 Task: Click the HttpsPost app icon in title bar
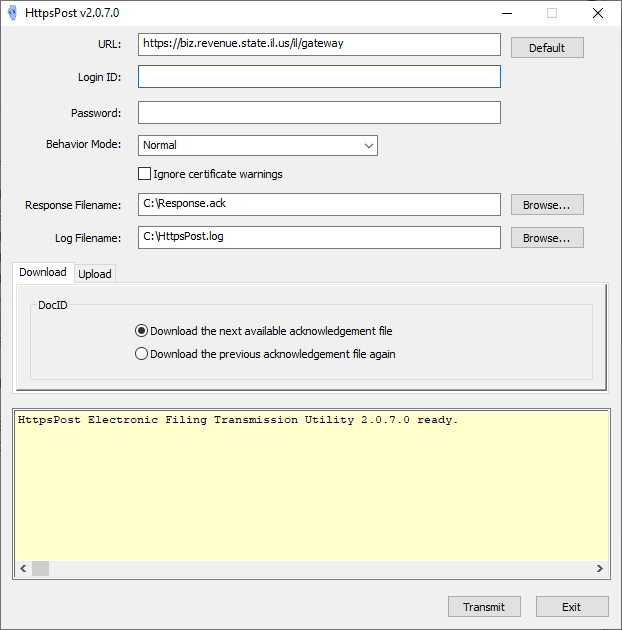pos(12,13)
